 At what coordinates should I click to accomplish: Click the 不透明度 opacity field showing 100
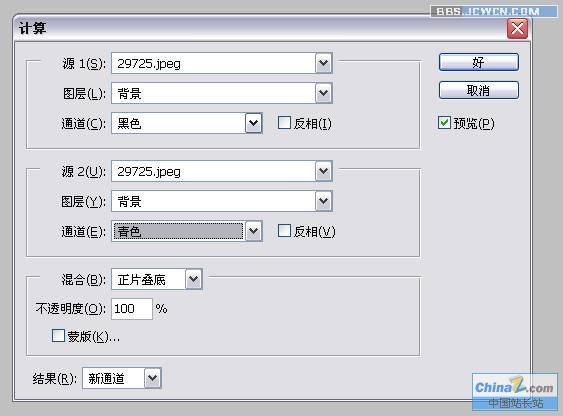click(x=132, y=309)
